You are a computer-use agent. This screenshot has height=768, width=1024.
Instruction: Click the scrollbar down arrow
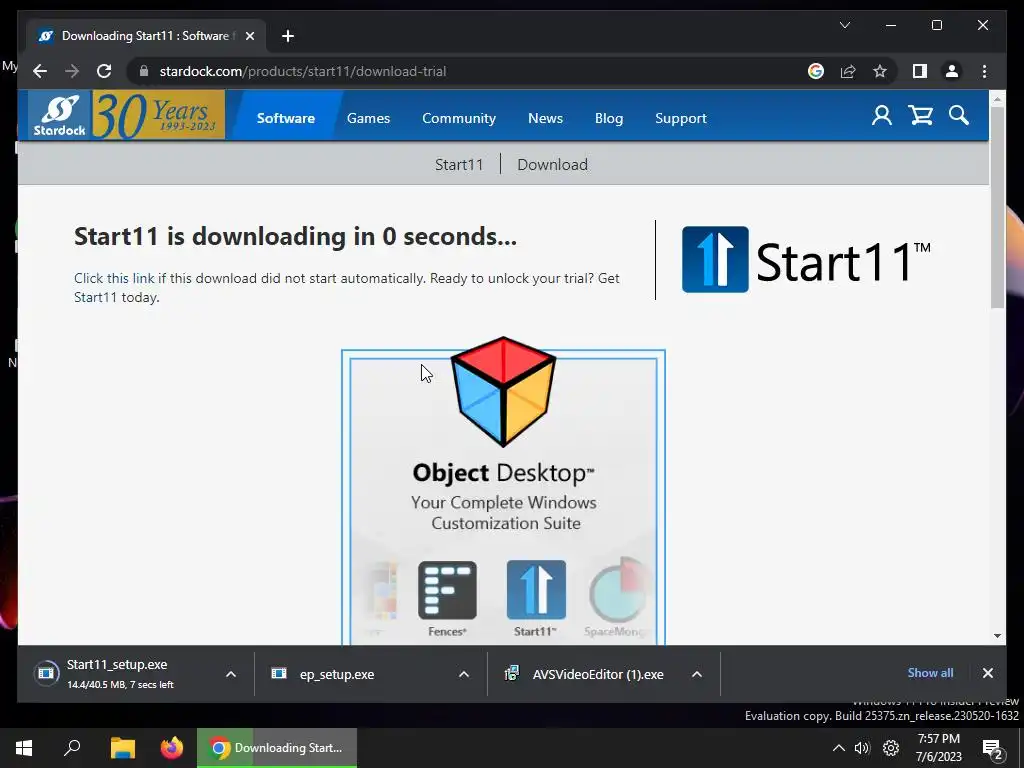coord(997,635)
